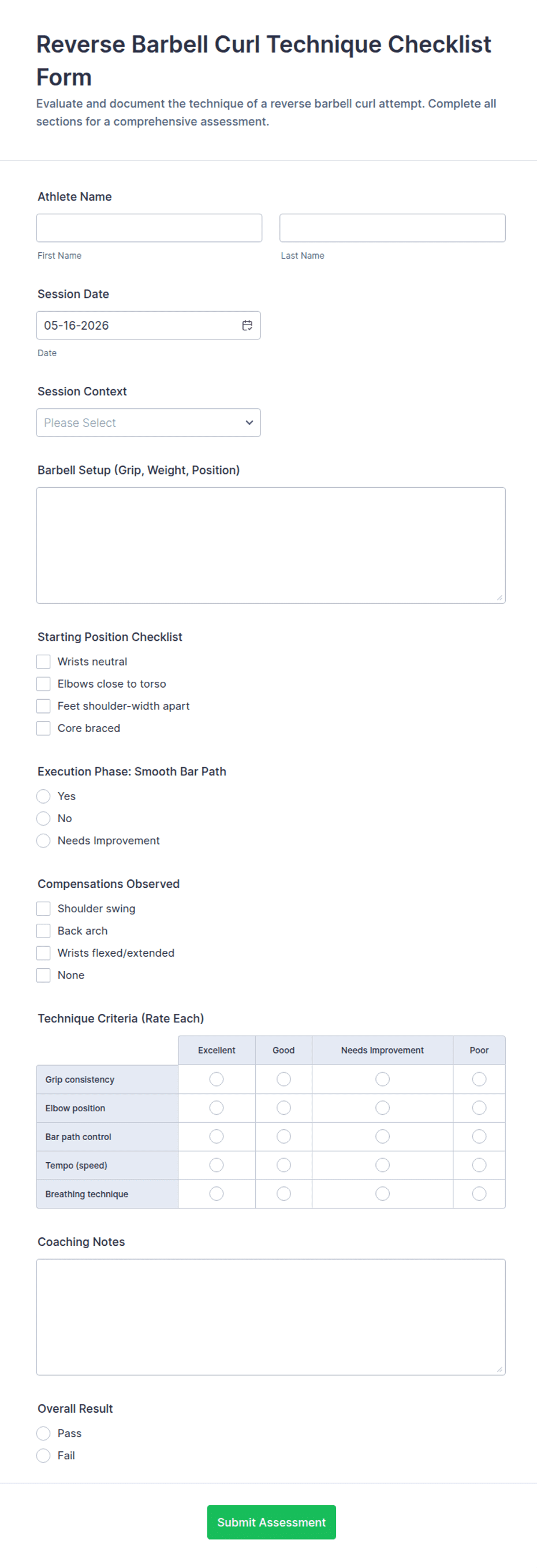Image resolution: width=537 pixels, height=1568 pixels.
Task: Click into the Coaching Notes text area
Action: [271, 1317]
